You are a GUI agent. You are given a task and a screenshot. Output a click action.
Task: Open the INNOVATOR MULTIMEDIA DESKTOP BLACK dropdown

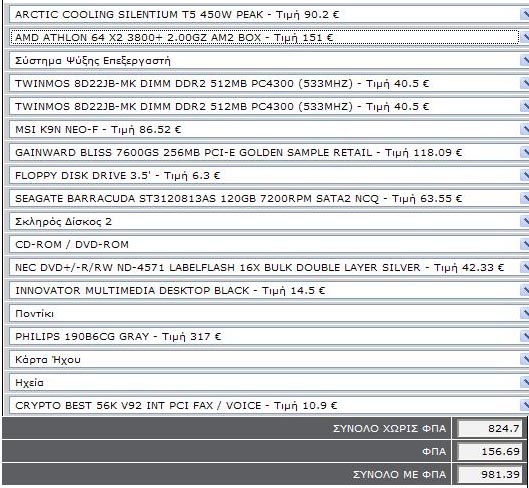(269, 290)
